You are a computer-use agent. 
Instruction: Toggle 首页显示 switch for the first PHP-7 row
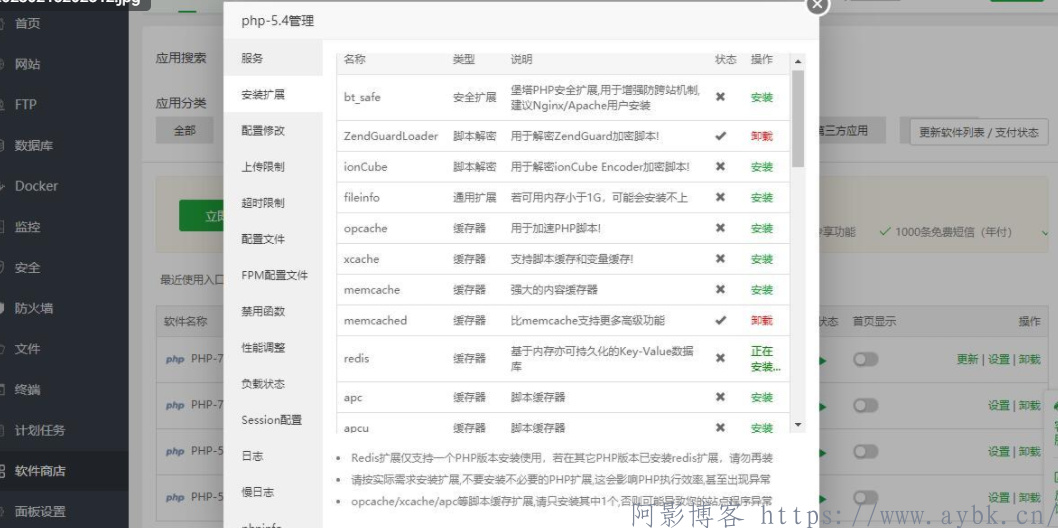tap(865, 360)
